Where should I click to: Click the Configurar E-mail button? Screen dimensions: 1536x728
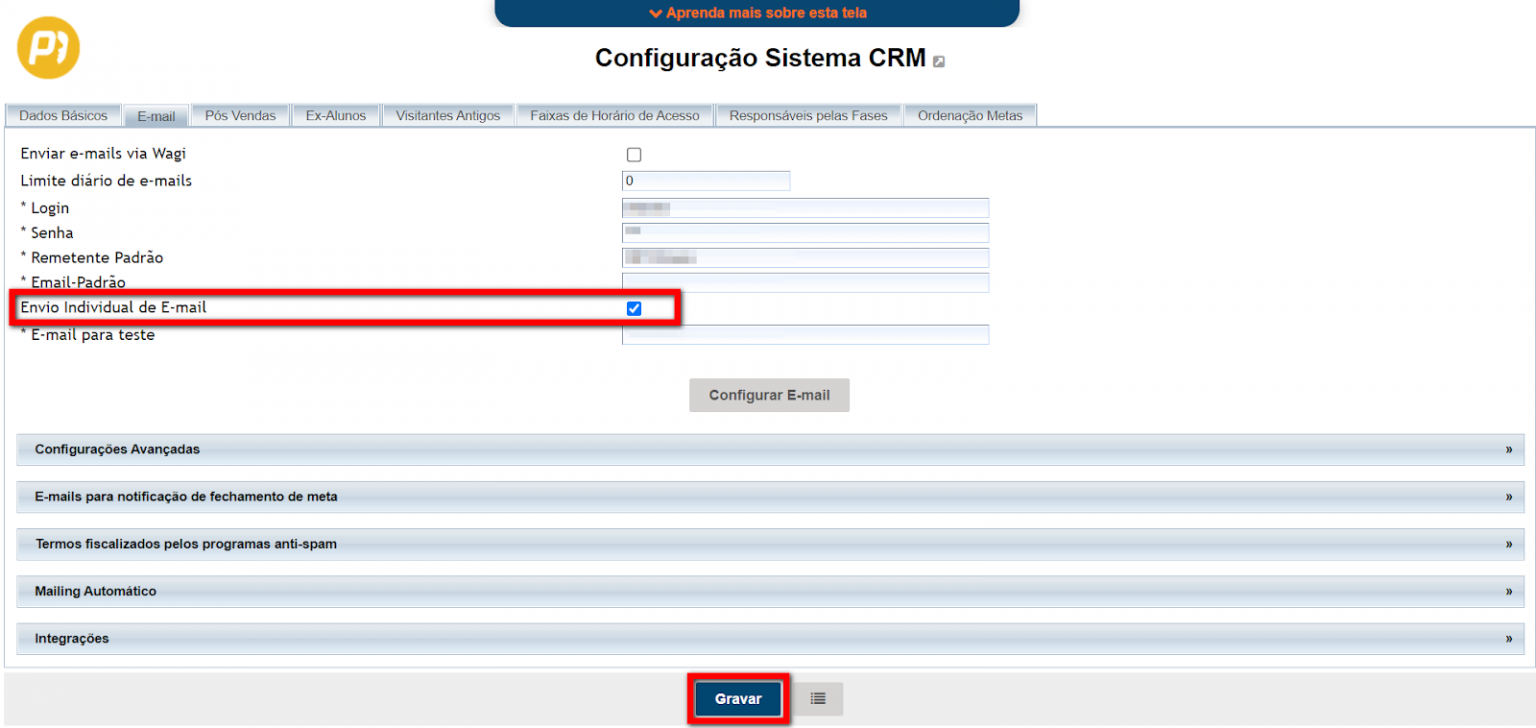tap(769, 395)
